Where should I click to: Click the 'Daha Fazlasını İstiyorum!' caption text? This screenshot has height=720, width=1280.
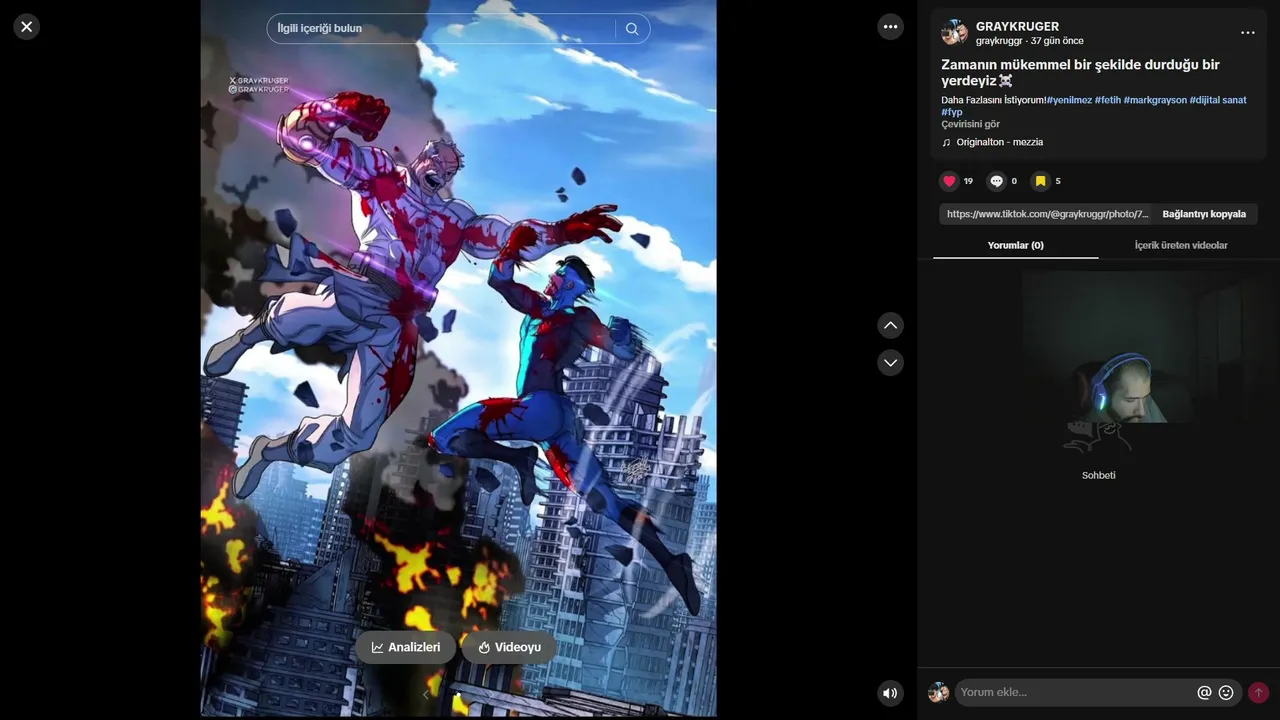pos(993,100)
